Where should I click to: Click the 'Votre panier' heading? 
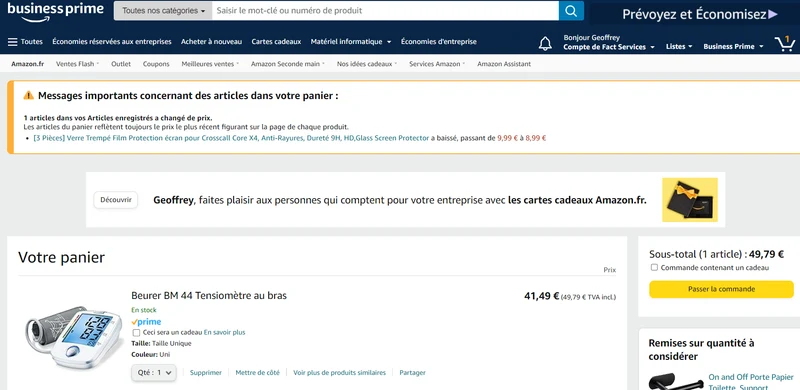61,257
